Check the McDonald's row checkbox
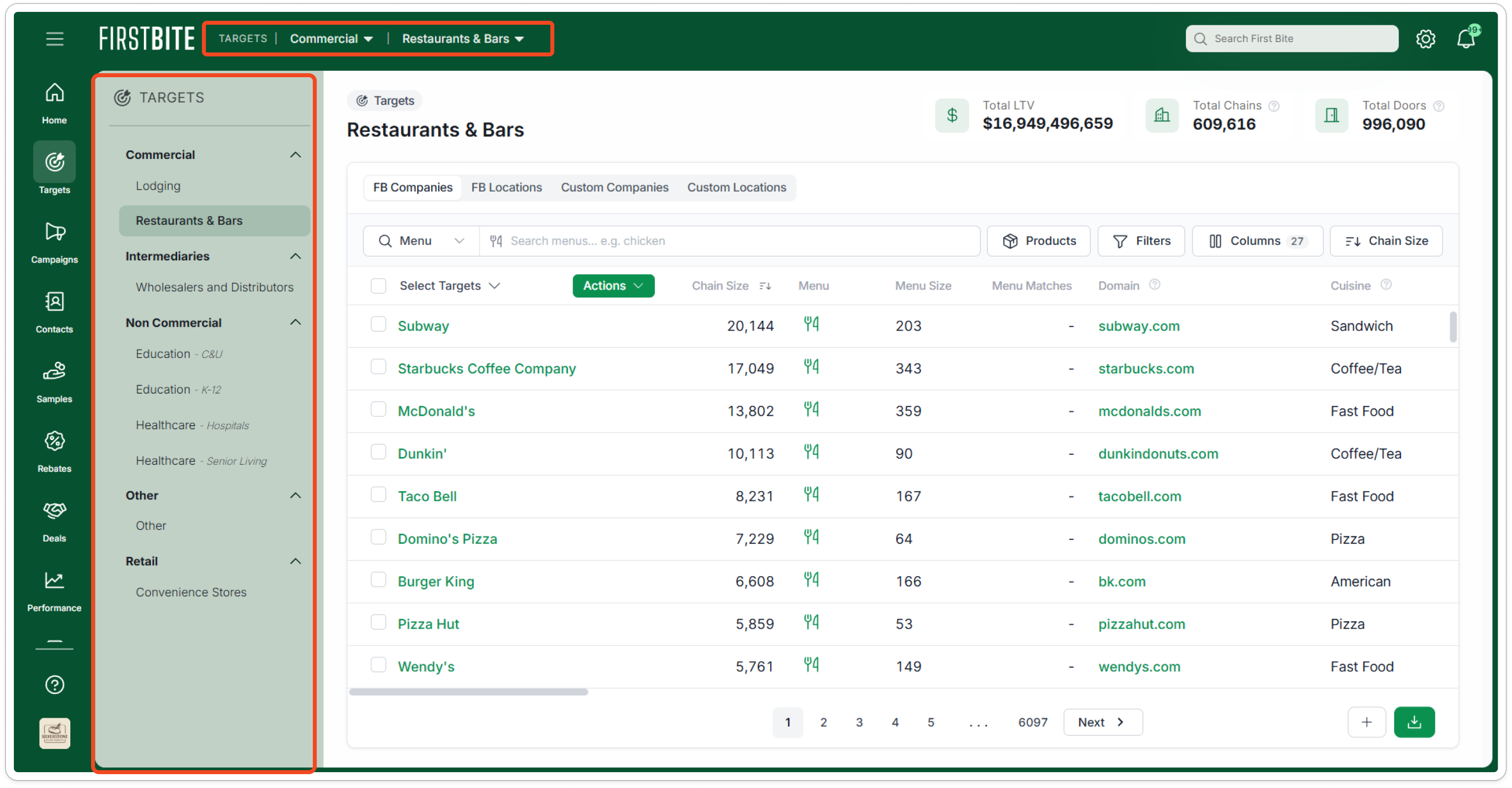 click(x=379, y=409)
